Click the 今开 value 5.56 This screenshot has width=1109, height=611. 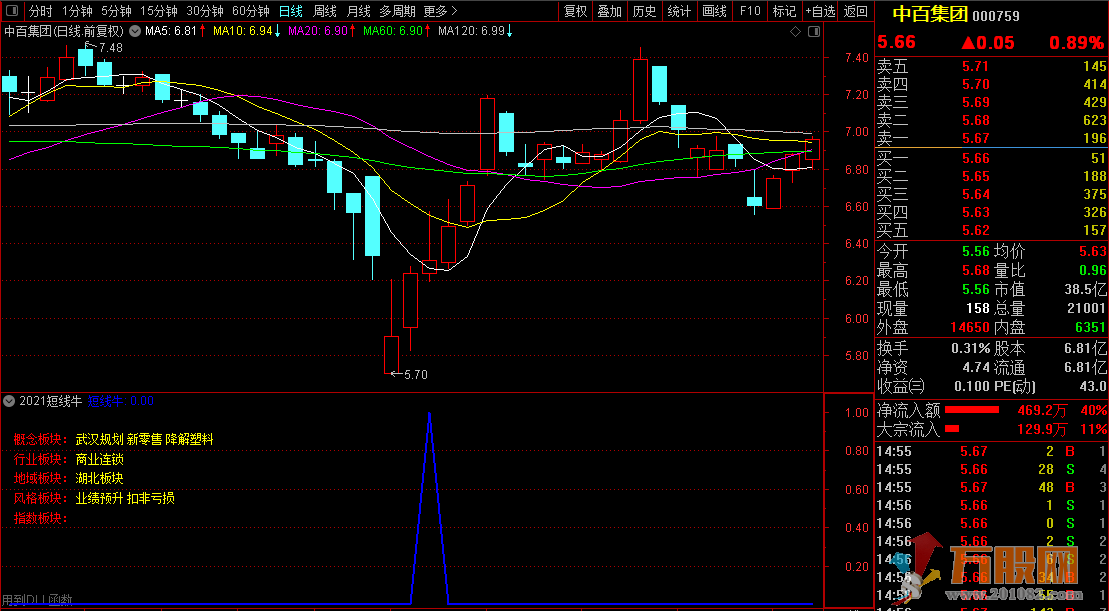[x=975, y=251]
